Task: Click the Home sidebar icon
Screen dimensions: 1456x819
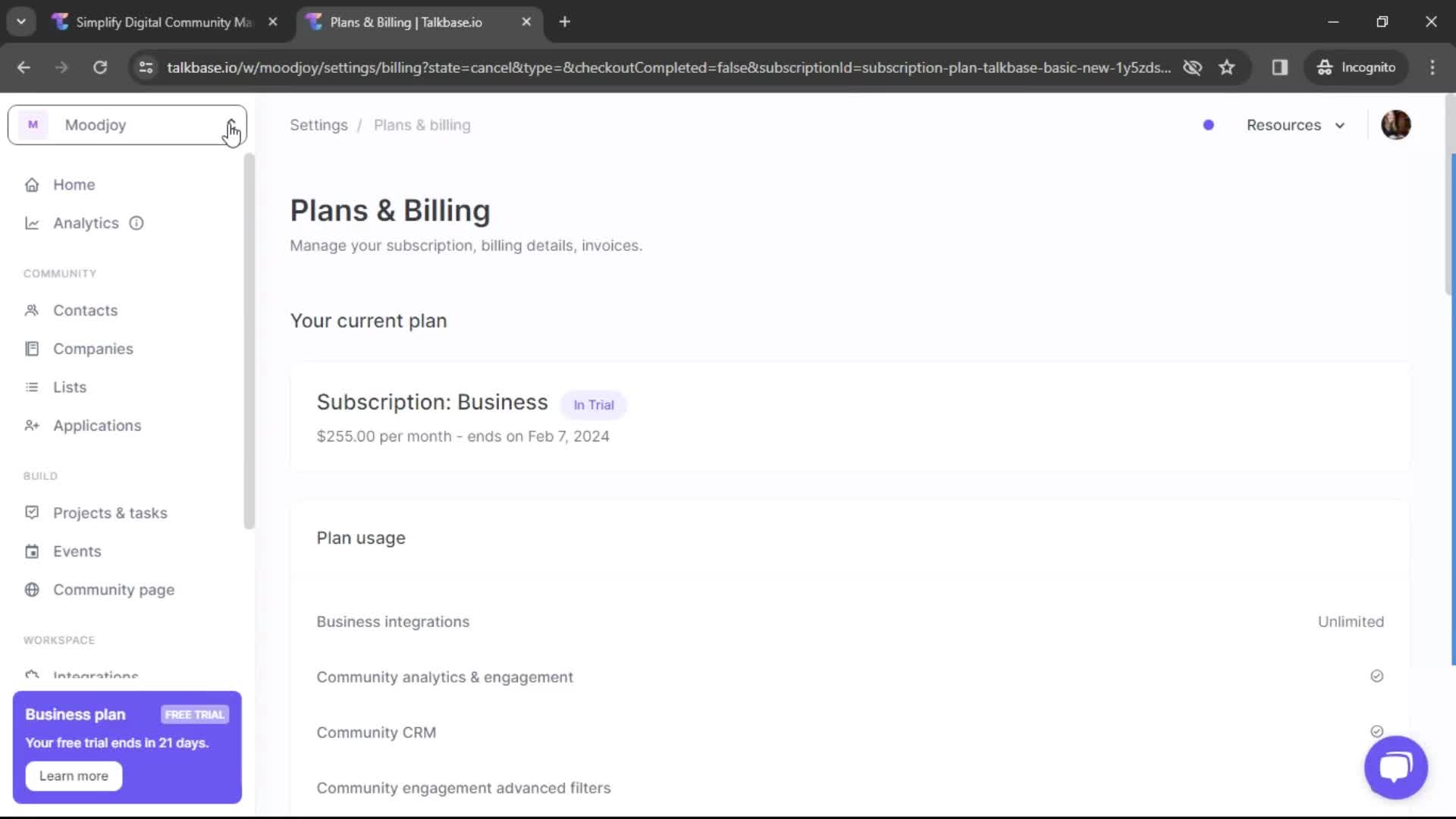Action: point(31,184)
